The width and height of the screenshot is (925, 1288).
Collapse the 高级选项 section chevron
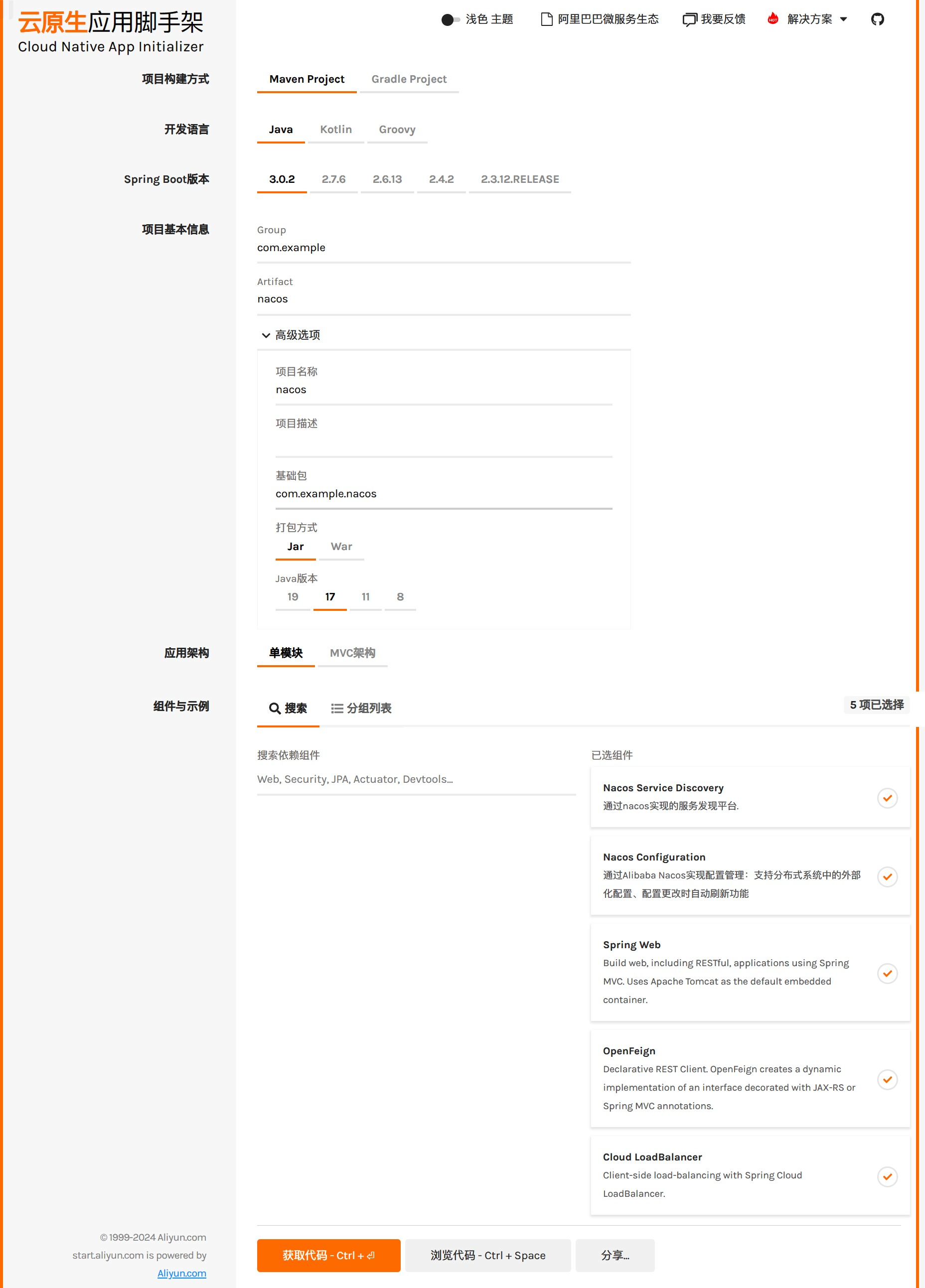tap(265, 336)
